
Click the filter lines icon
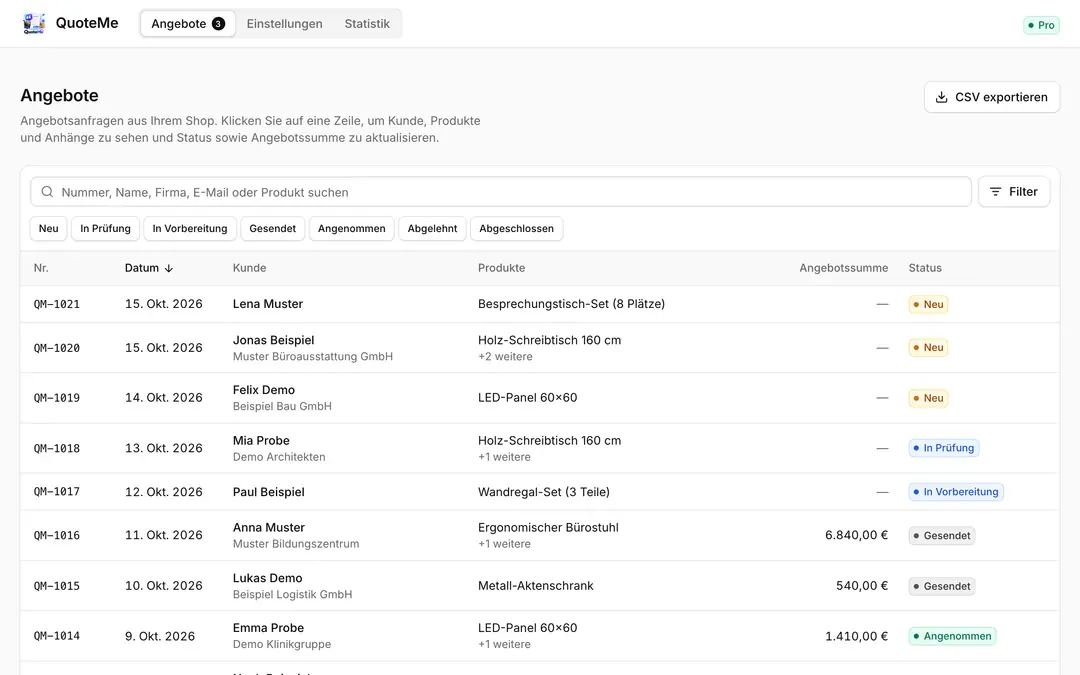tap(995, 192)
